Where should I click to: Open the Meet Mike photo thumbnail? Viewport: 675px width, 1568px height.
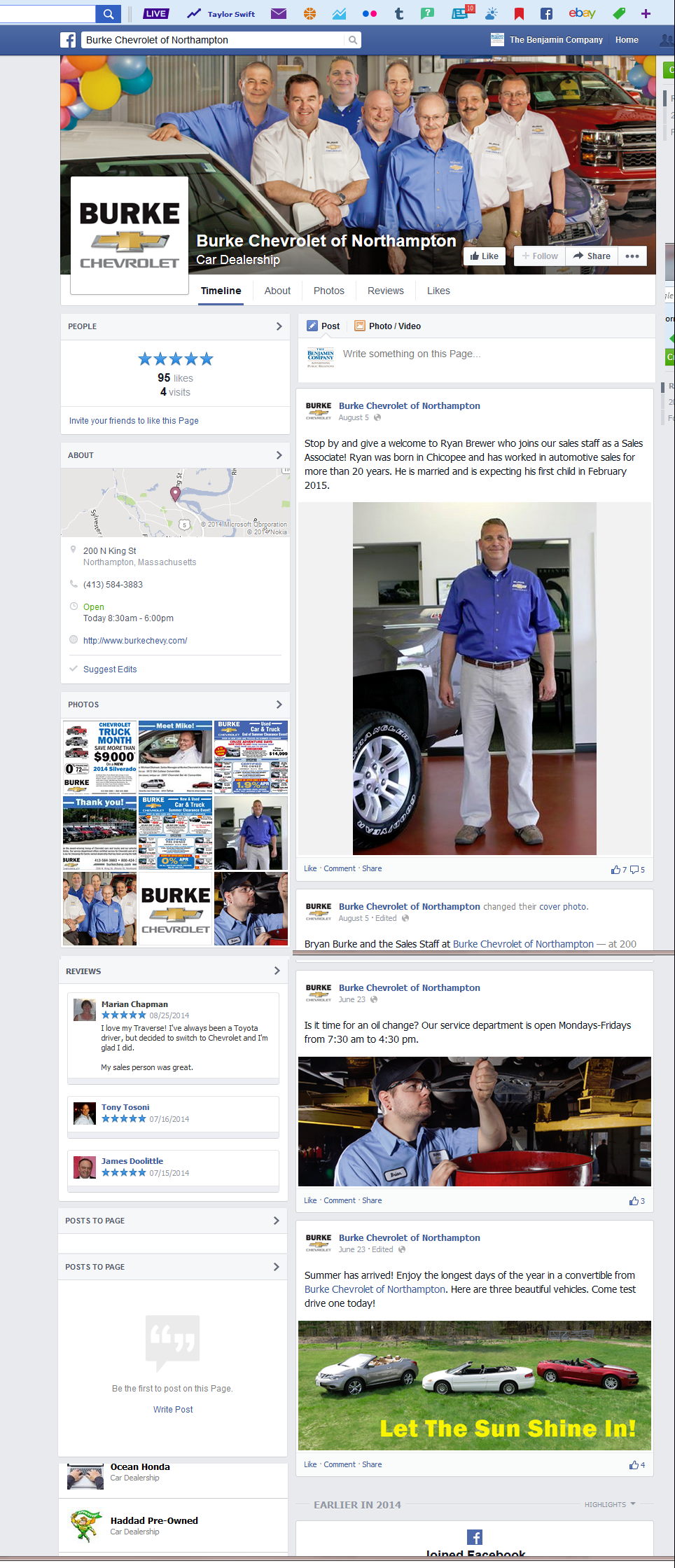tap(175, 757)
